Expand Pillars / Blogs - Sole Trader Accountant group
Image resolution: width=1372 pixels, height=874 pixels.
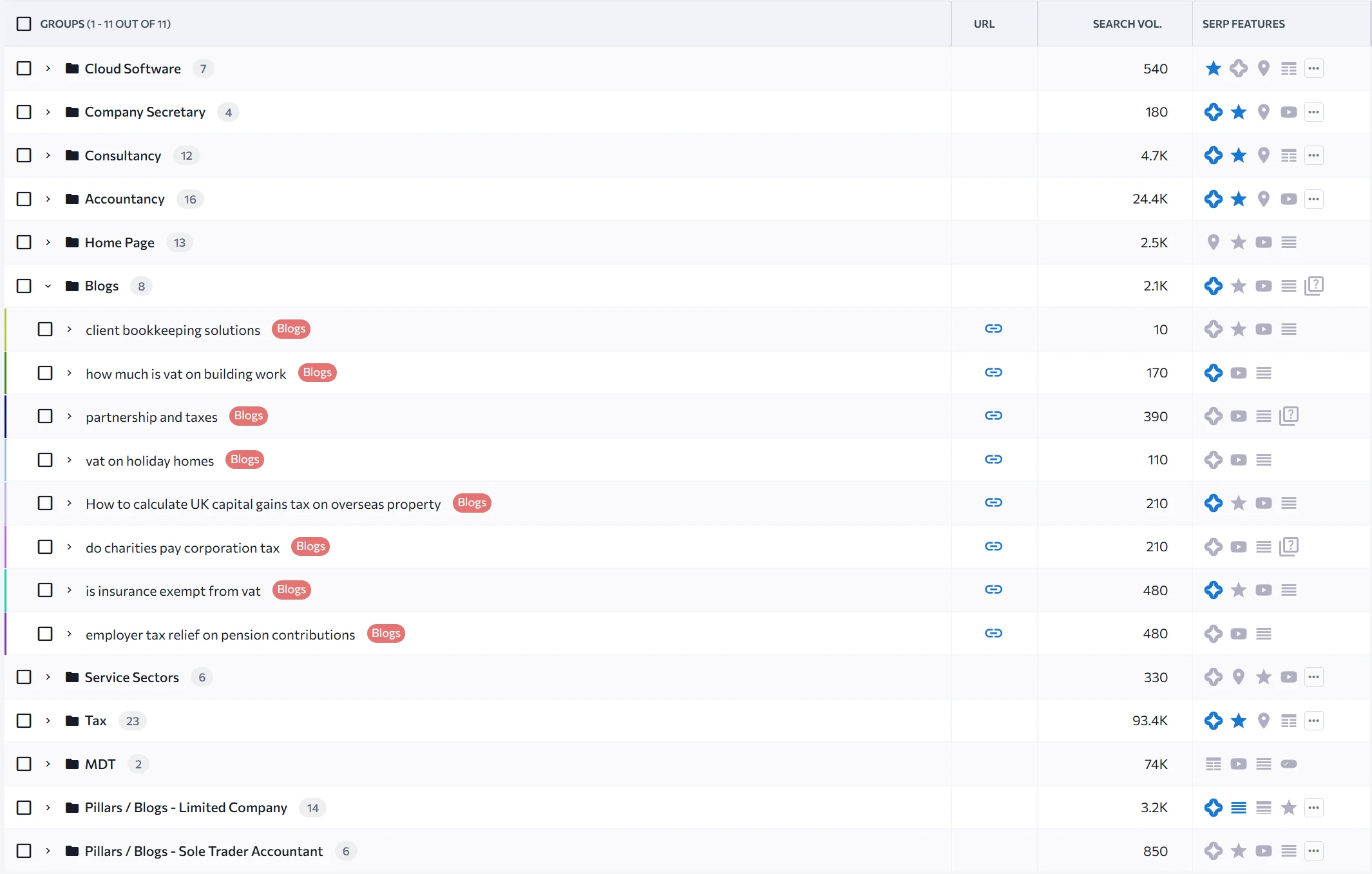[48, 851]
